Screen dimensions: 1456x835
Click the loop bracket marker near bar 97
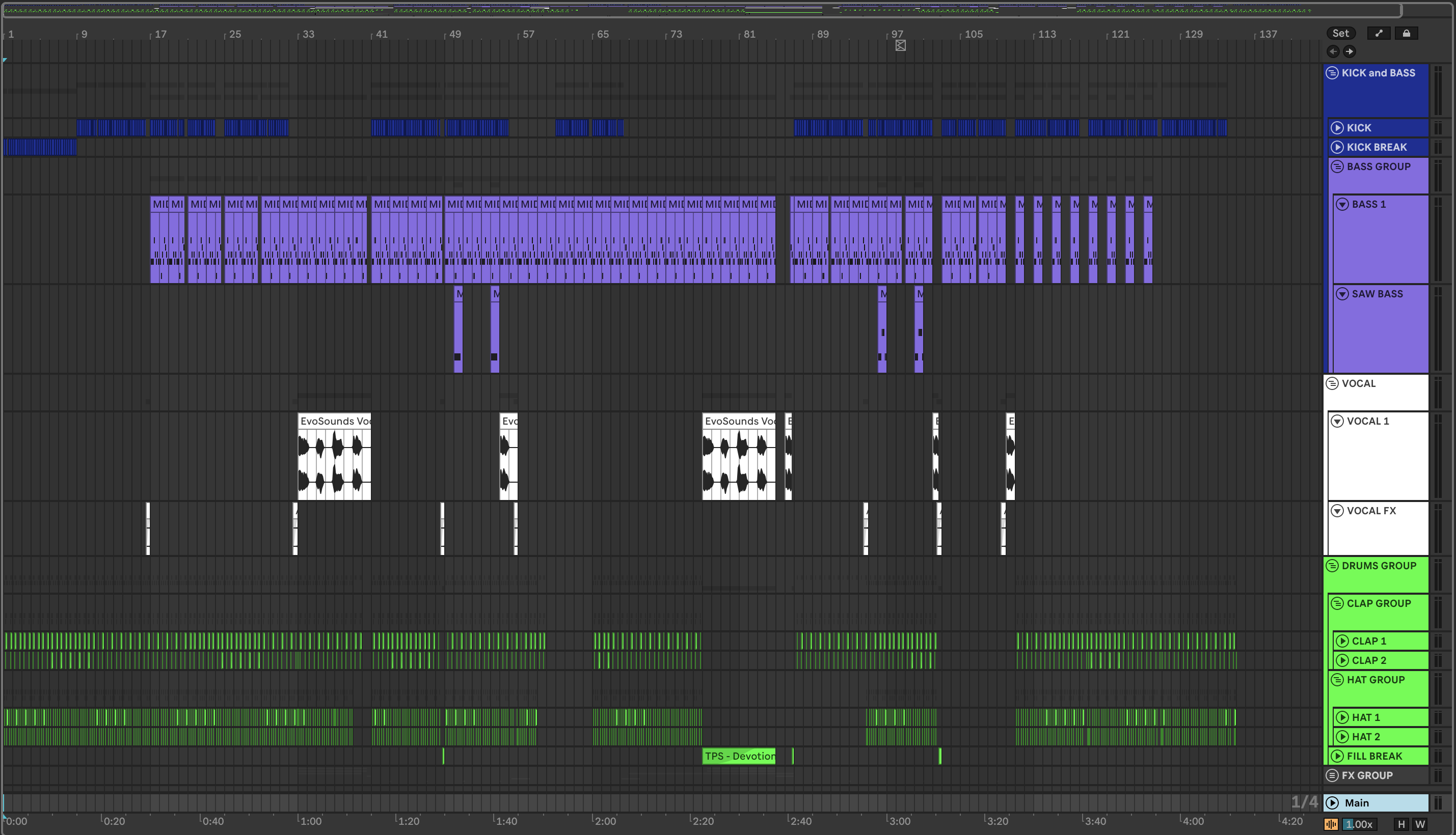click(x=900, y=46)
